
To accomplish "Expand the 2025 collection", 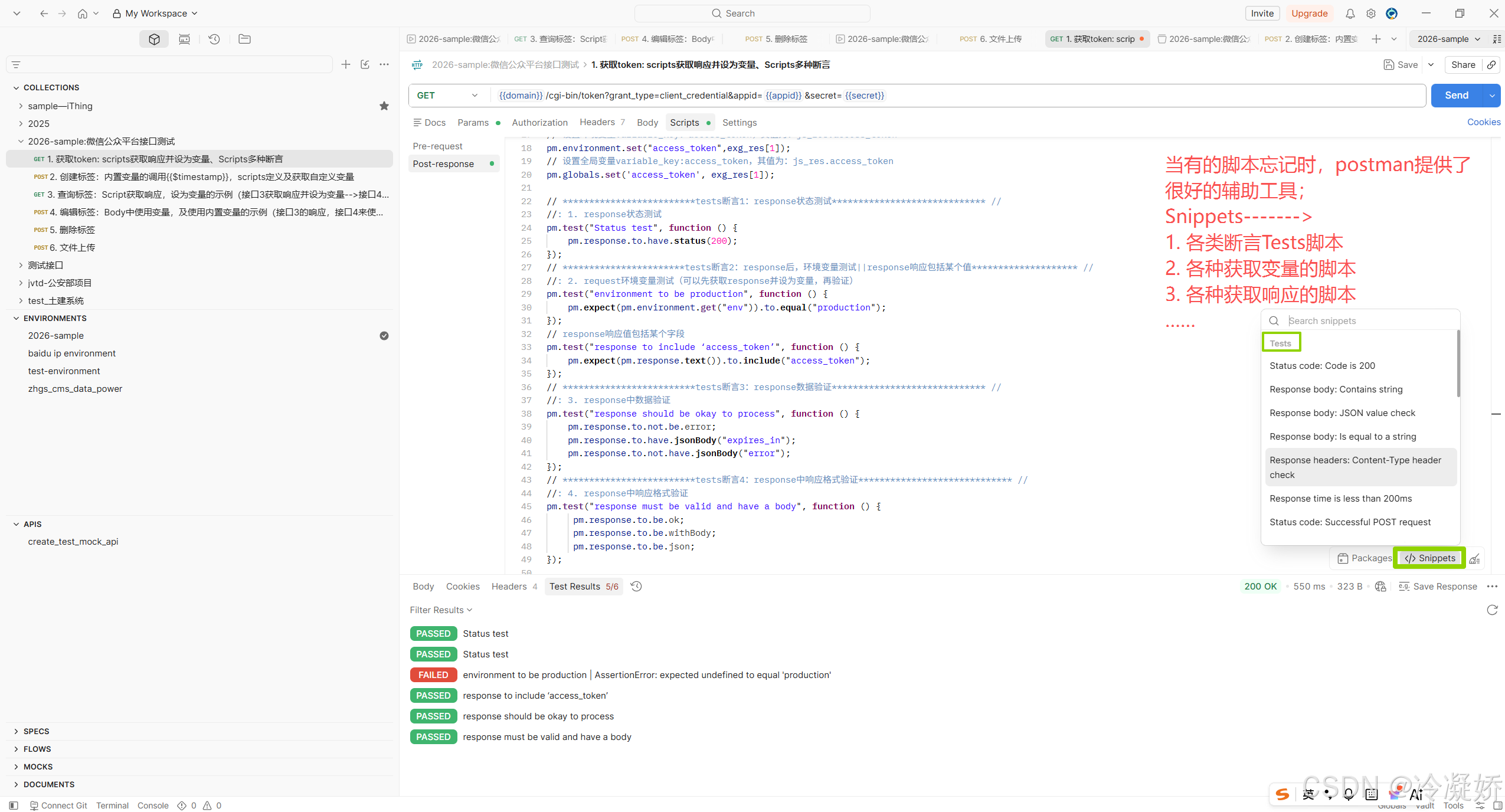I will point(21,124).
